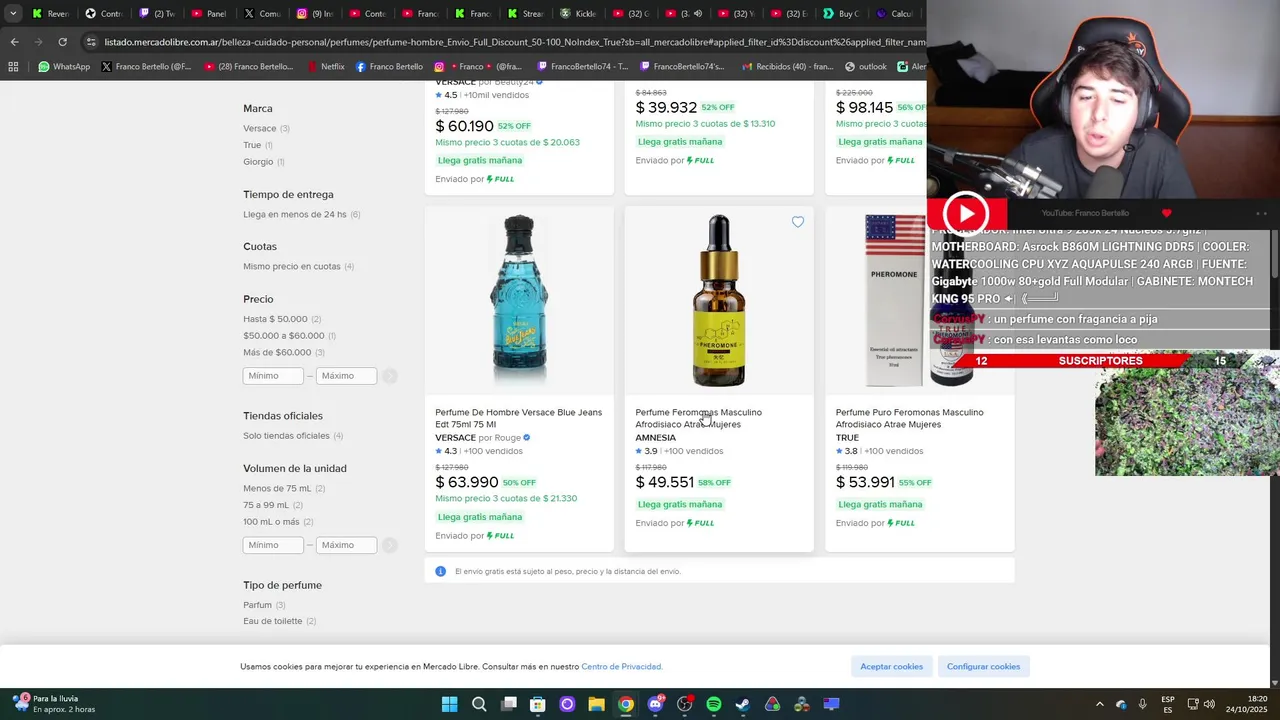This screenshot has height=720, width=1280.
Task: Switch to the Panel browser tab
Action: [208, 14]
